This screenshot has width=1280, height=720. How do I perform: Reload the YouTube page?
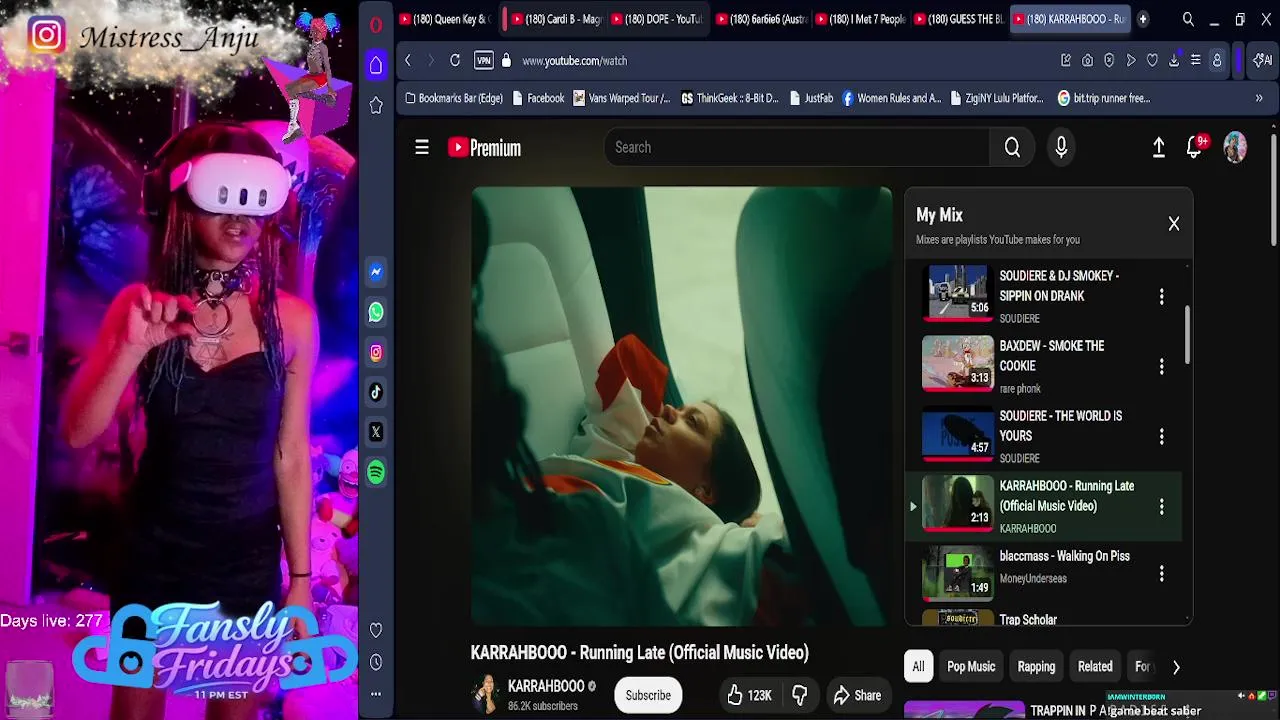click(x=455, y=61)
